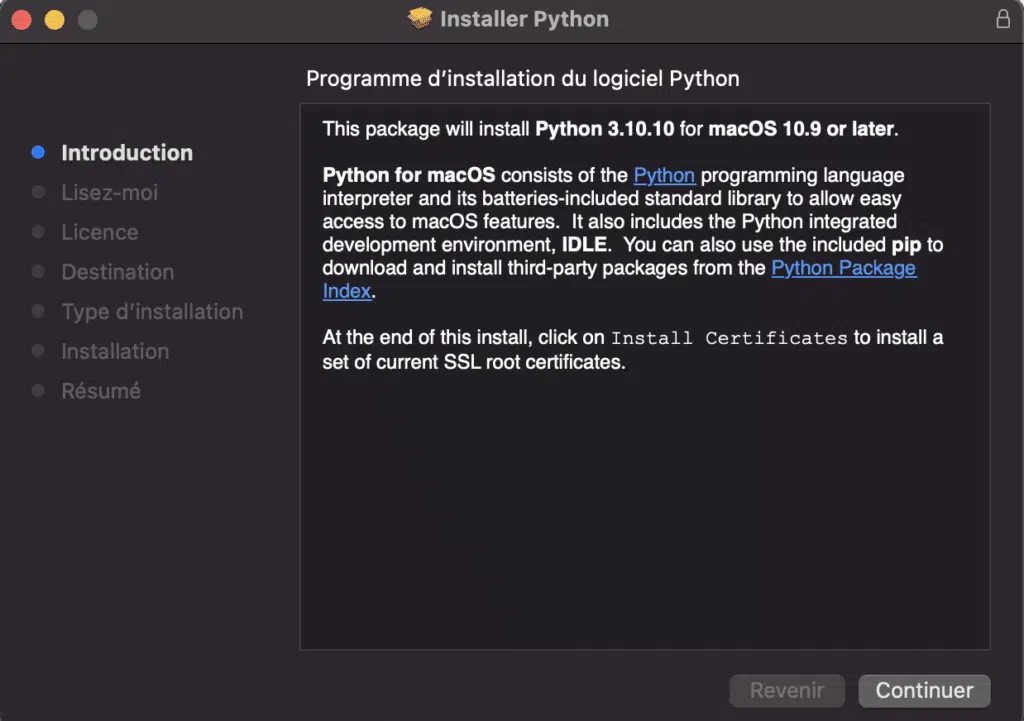Click the heading 'Programme d'installation du logiciel Python'

[522, 79]
